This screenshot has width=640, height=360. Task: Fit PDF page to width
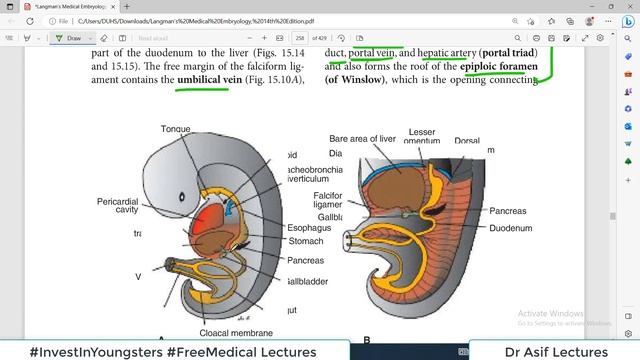click(x=280, y=38)
